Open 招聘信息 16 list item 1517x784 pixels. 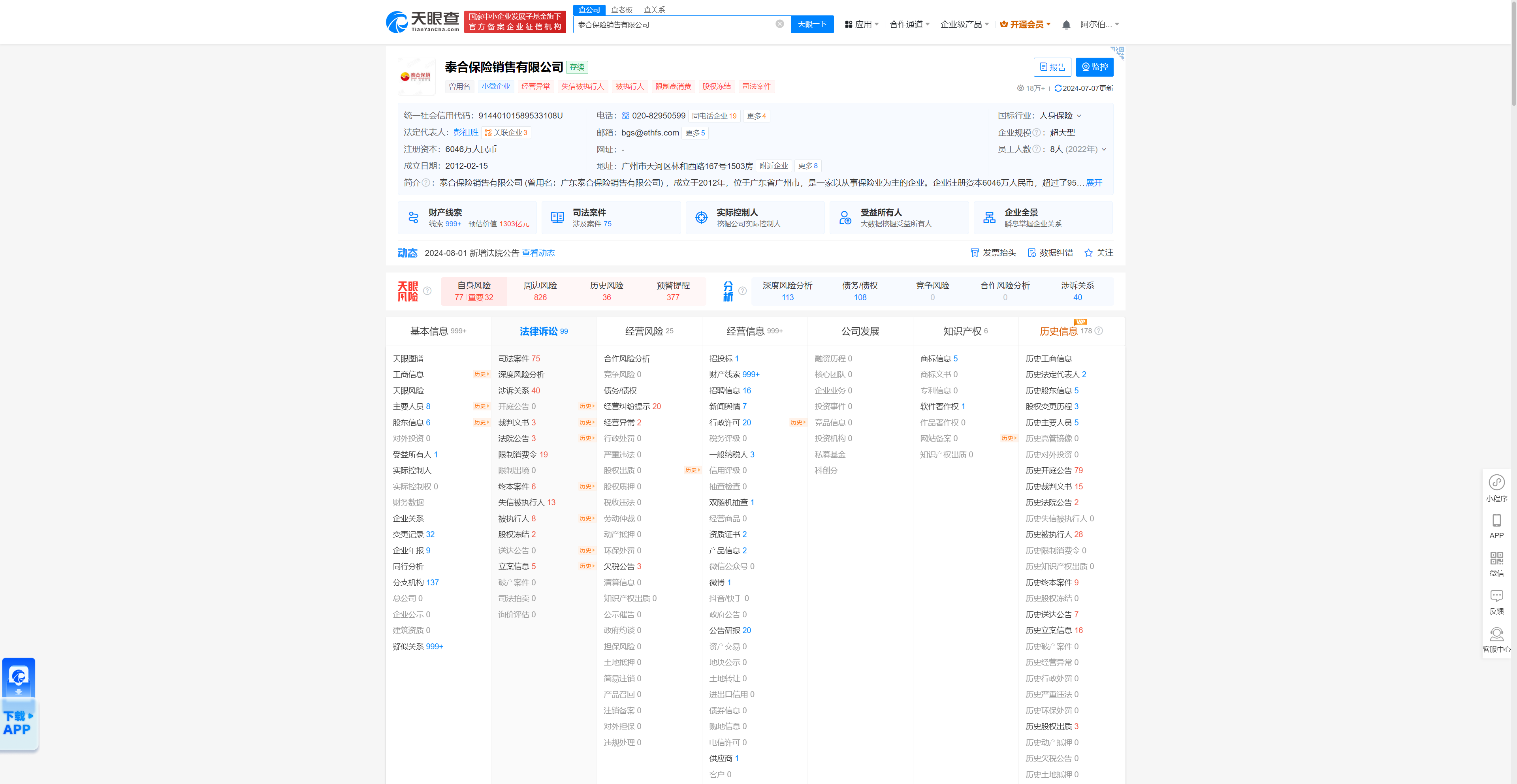click(x=730, y=391)
